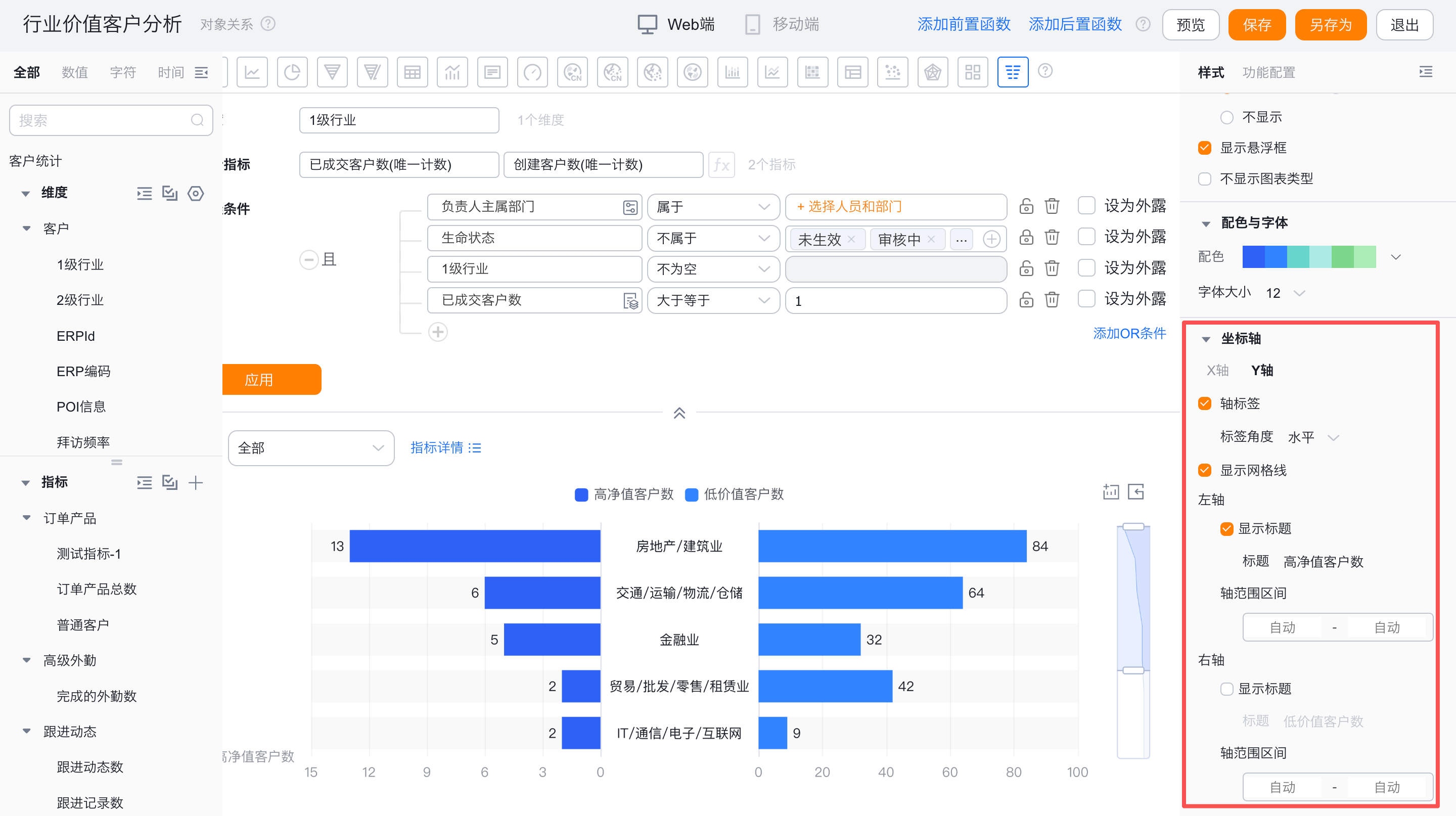Uncheck 显示网格线 checkbox

click(x=1204, y=470)
